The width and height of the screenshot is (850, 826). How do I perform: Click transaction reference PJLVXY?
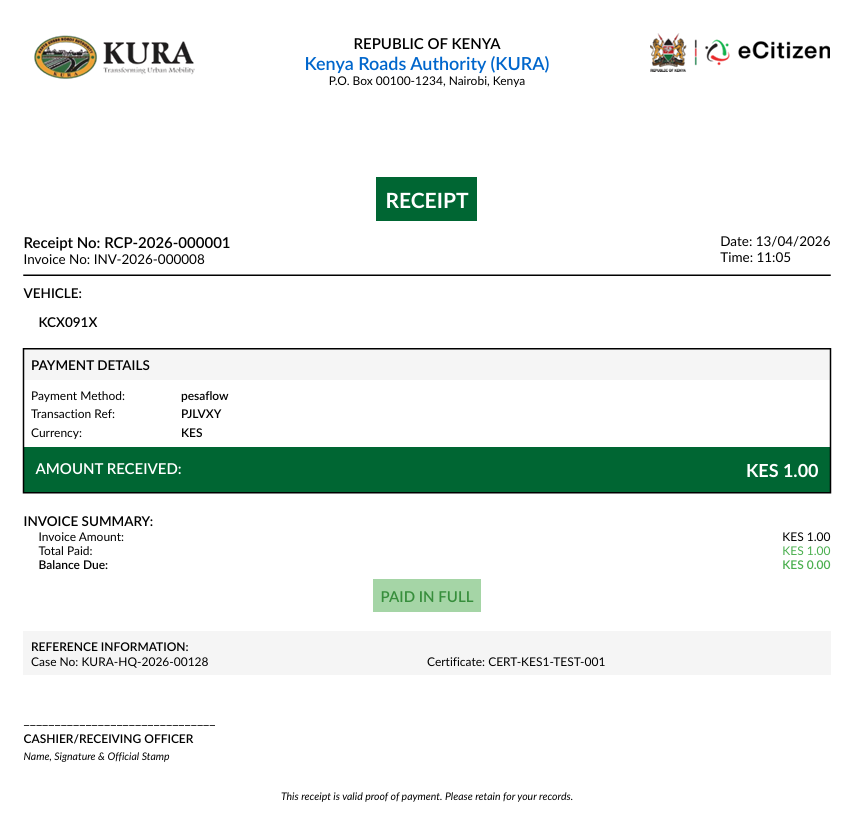(201, 414)
